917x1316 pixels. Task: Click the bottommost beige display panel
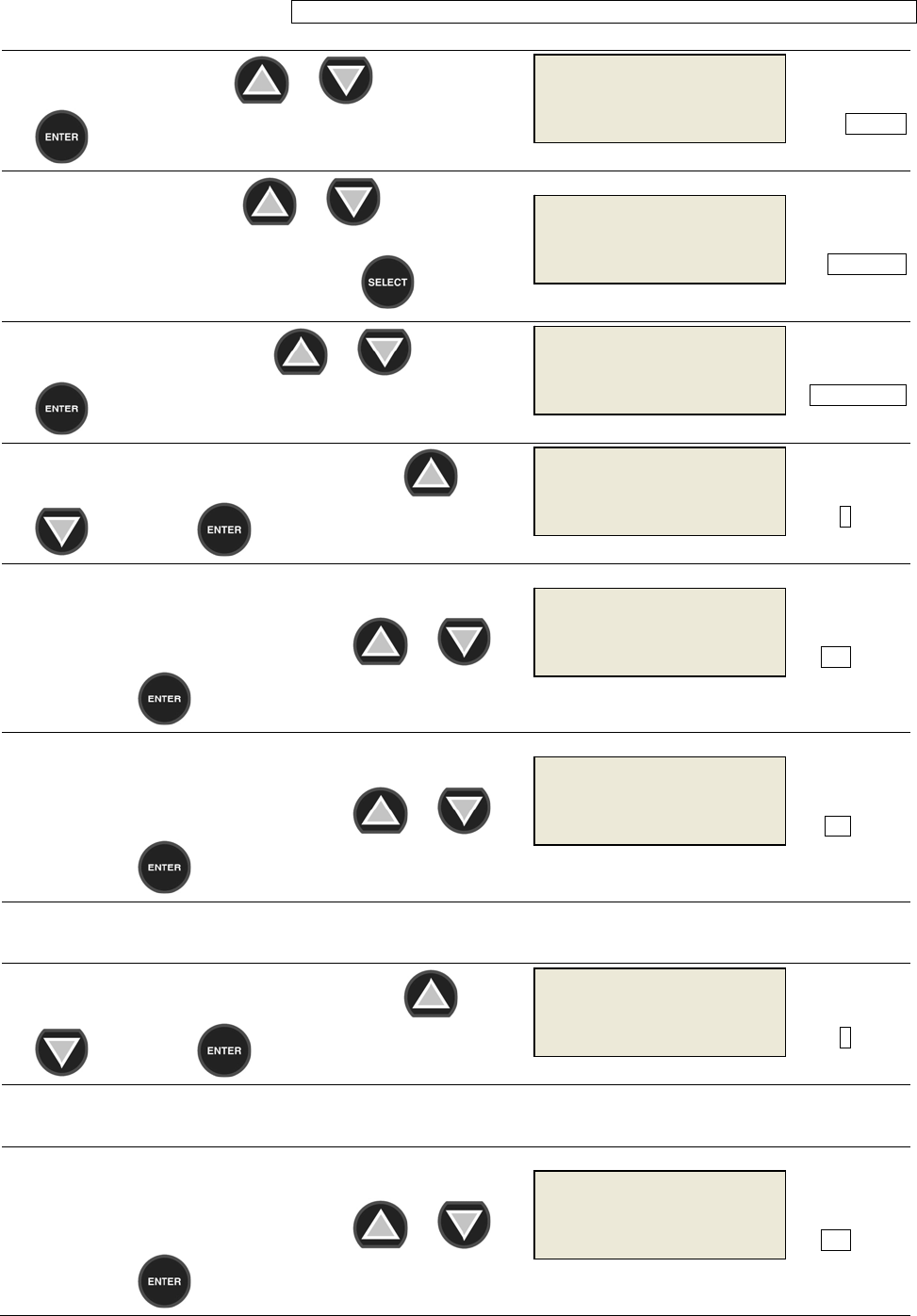(x=660, y=1214)
